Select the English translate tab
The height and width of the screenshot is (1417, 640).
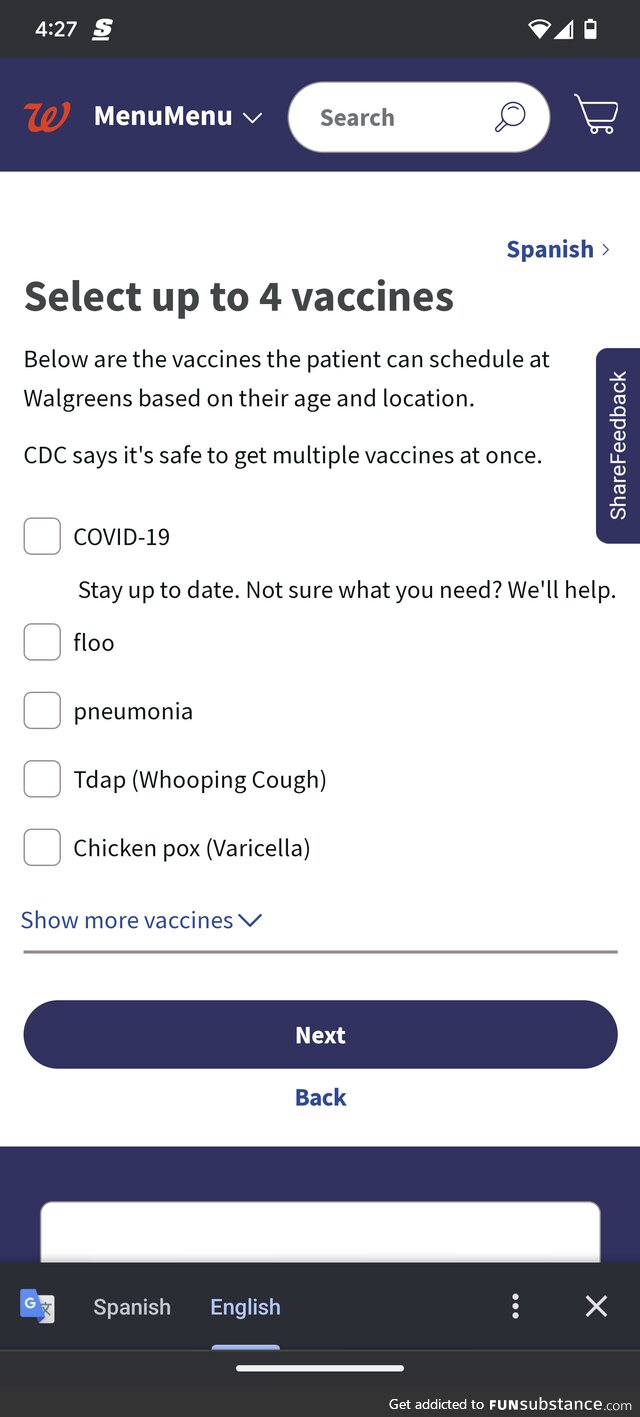245,1307
